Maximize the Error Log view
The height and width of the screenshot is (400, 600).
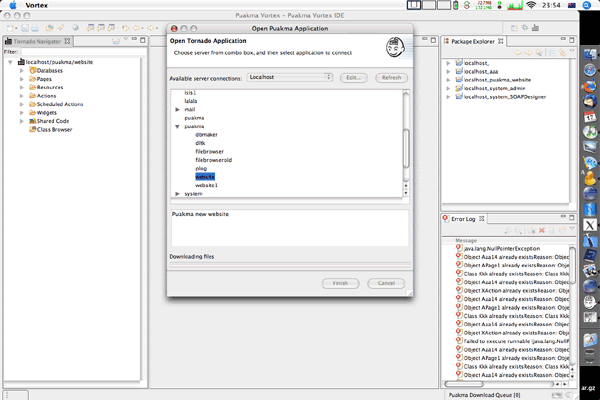tap(572, 217)
